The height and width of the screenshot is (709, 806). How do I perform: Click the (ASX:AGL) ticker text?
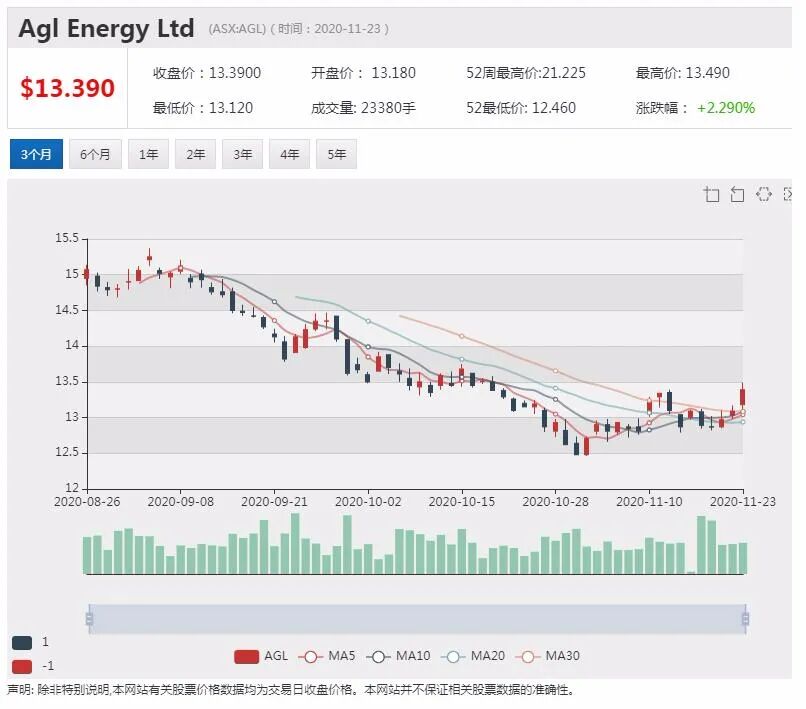237,29
